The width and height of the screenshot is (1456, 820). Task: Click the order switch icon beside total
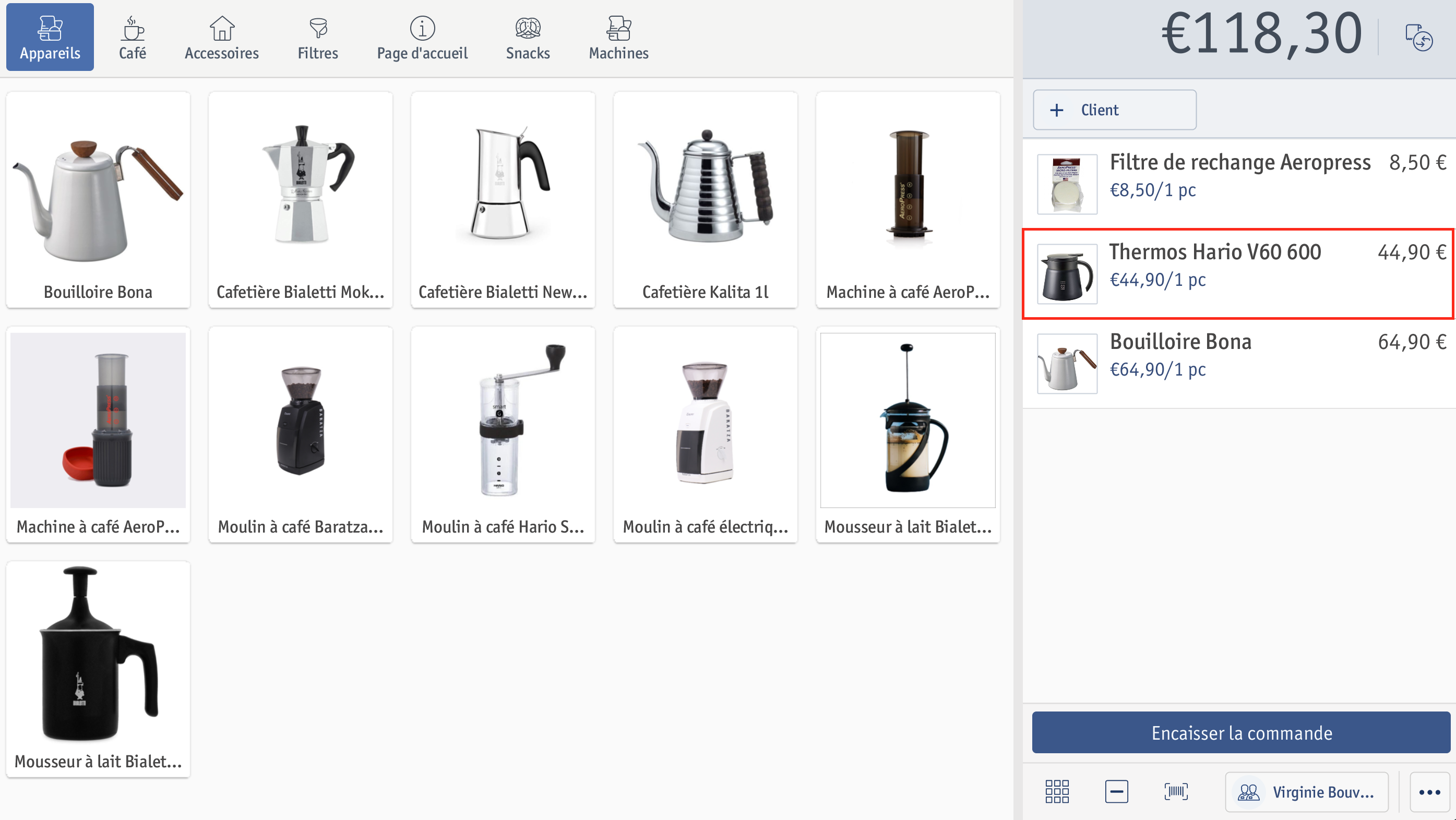(x=1419, y=38)
